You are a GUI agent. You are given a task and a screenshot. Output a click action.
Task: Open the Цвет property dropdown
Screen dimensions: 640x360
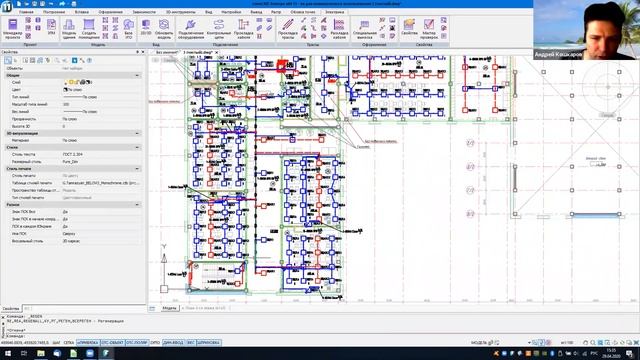(x=101, y=90)
